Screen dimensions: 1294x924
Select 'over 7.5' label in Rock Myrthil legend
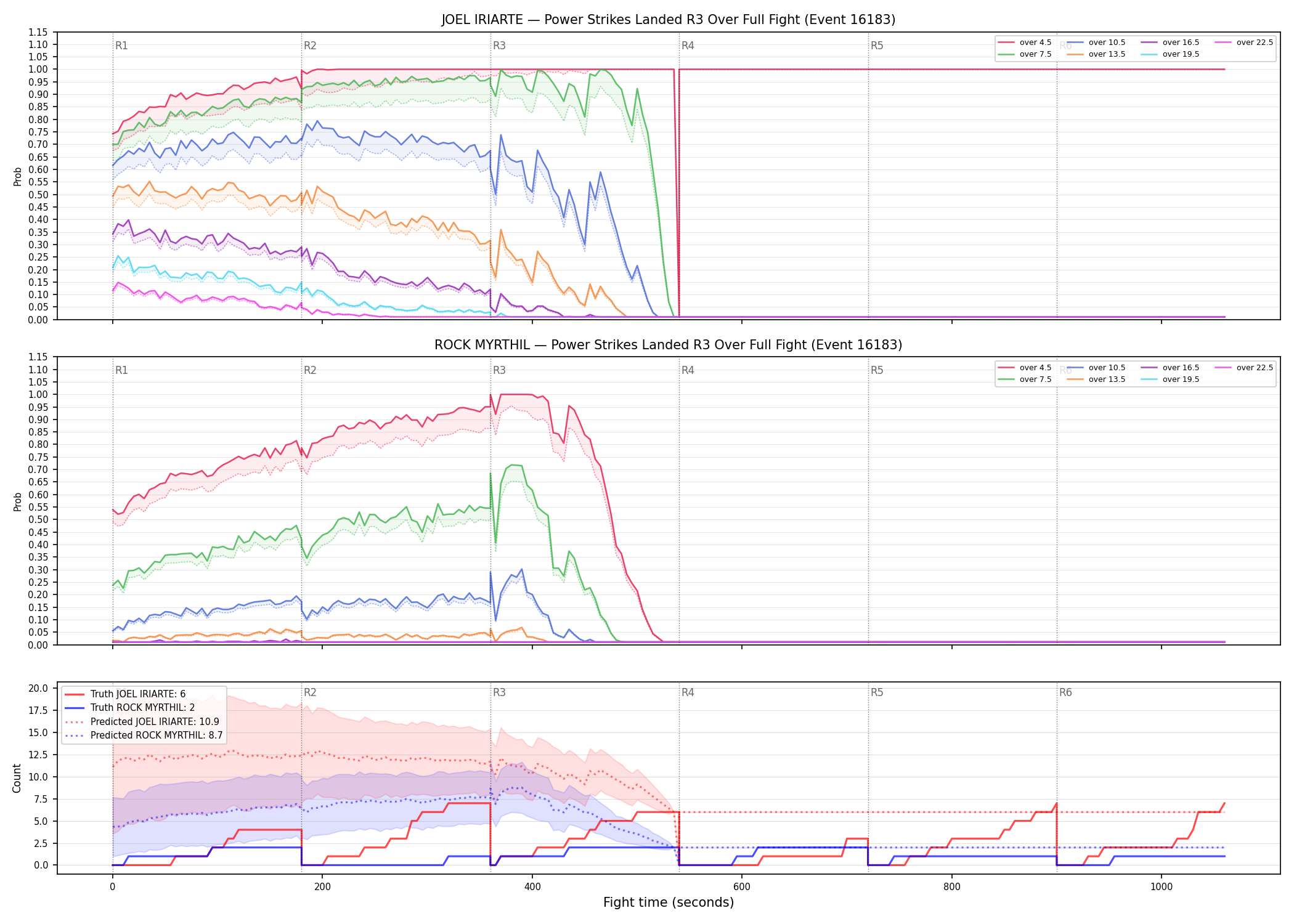point(1035,379)
